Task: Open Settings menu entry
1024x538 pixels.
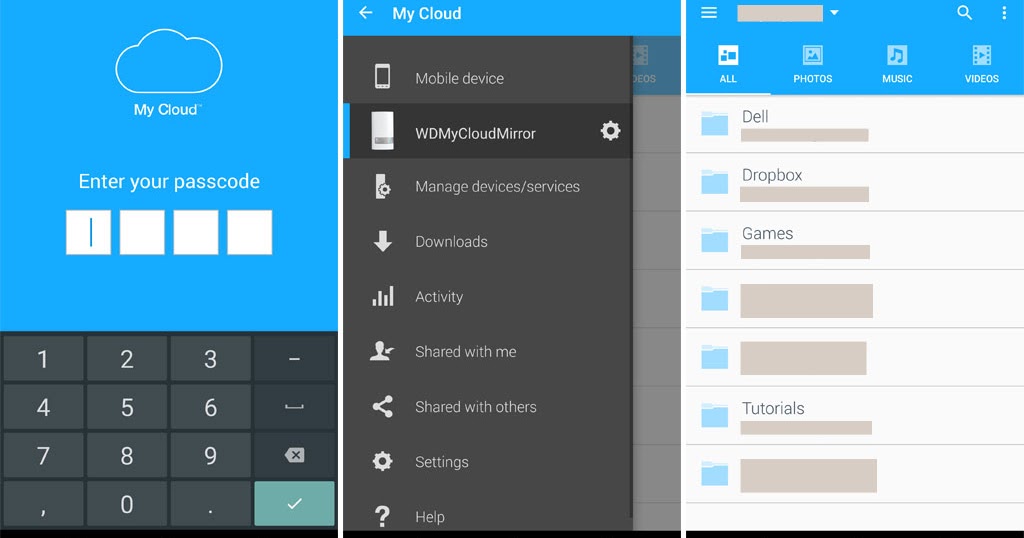Action: [487, 462]
